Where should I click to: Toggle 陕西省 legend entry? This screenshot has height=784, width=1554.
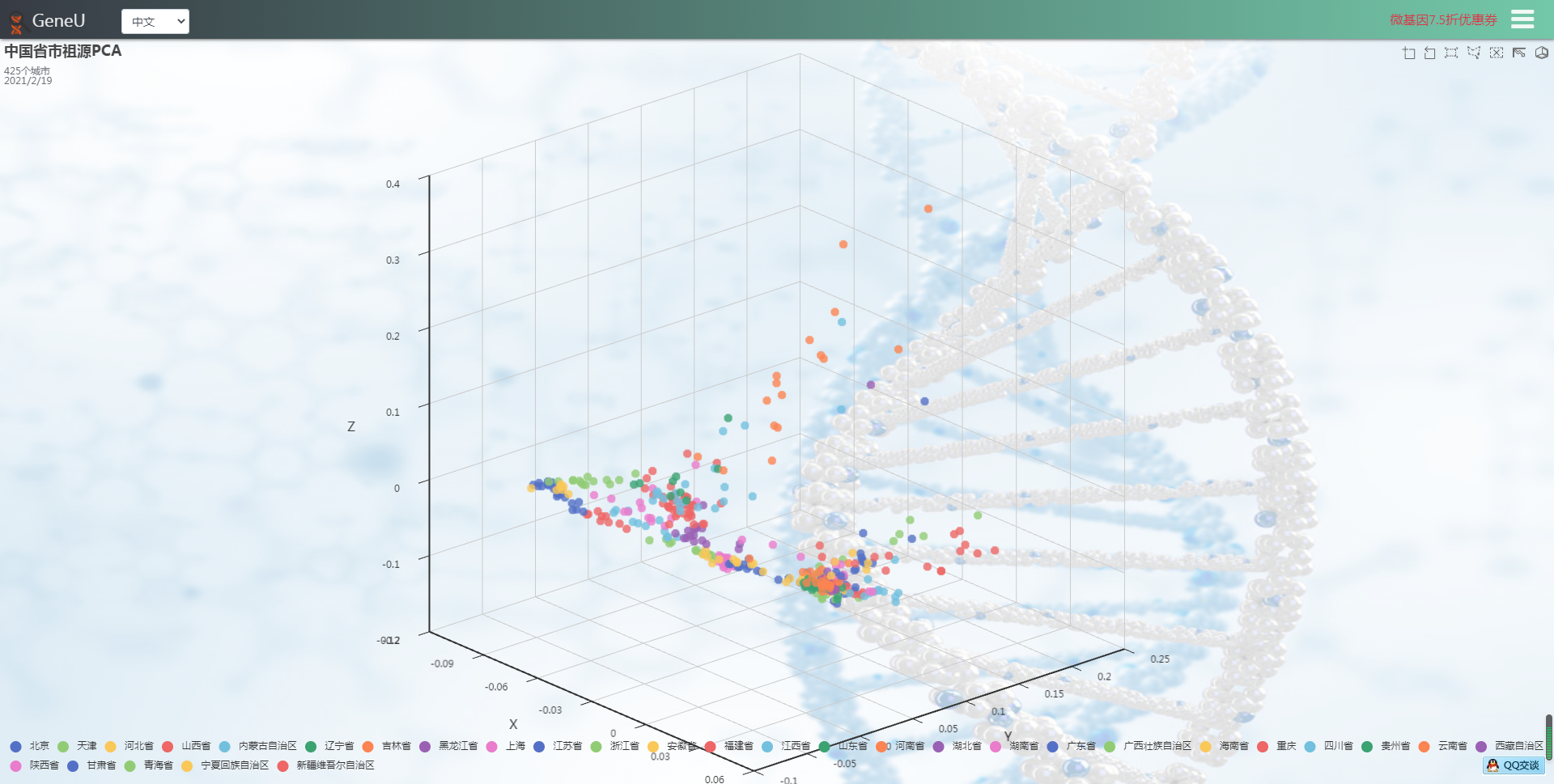click(x=35, y=765)
